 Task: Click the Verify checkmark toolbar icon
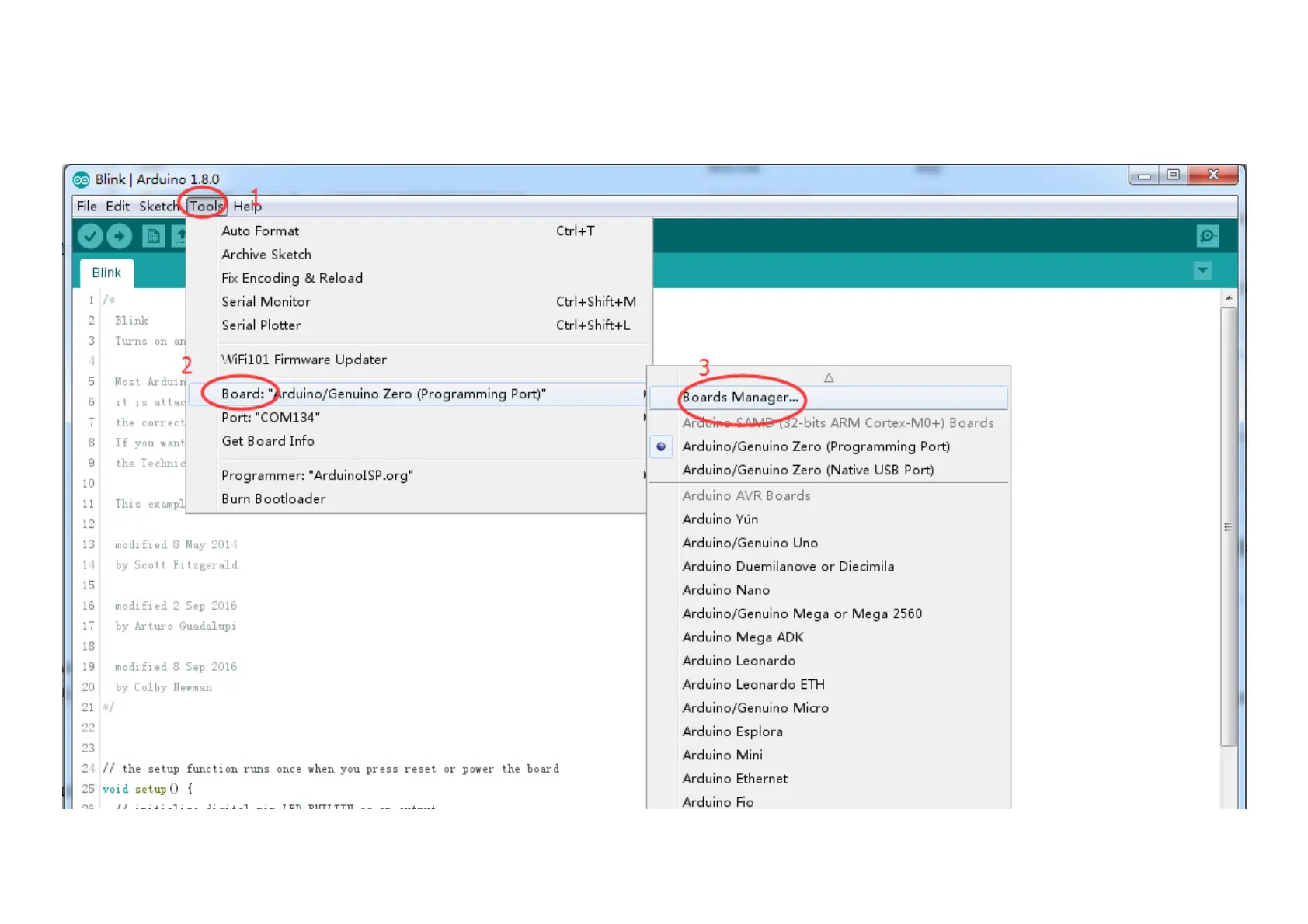pos(90,235)
